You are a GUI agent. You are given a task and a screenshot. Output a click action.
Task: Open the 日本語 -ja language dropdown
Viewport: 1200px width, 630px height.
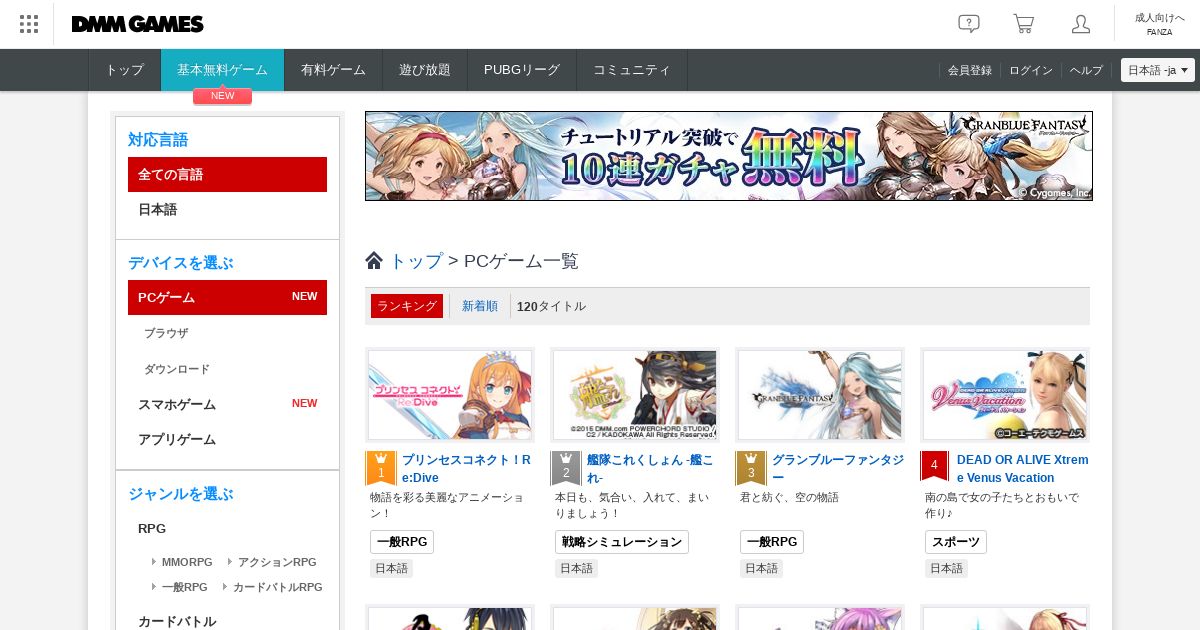pos(1158,70)
